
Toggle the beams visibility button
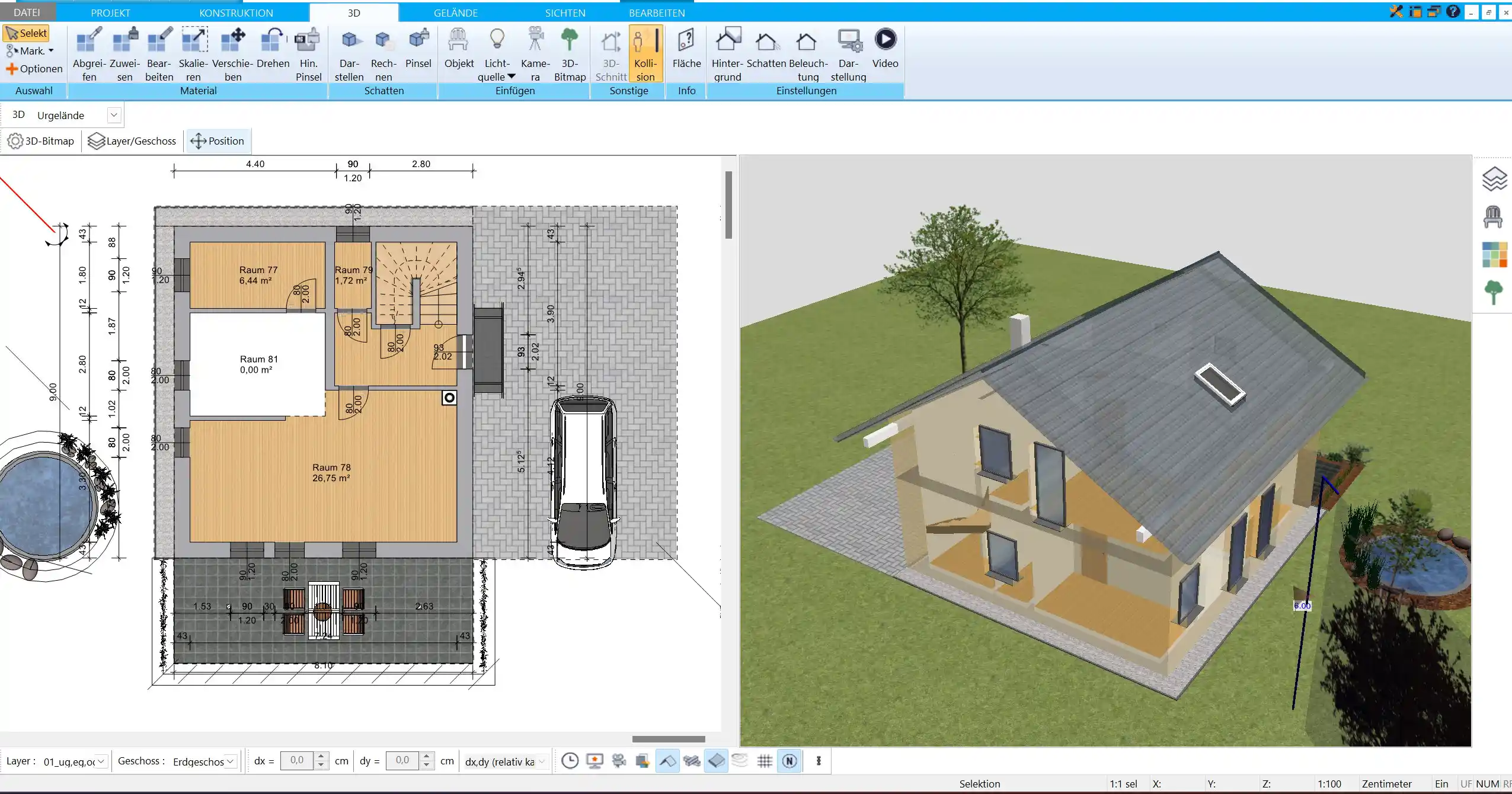(692, 761)
